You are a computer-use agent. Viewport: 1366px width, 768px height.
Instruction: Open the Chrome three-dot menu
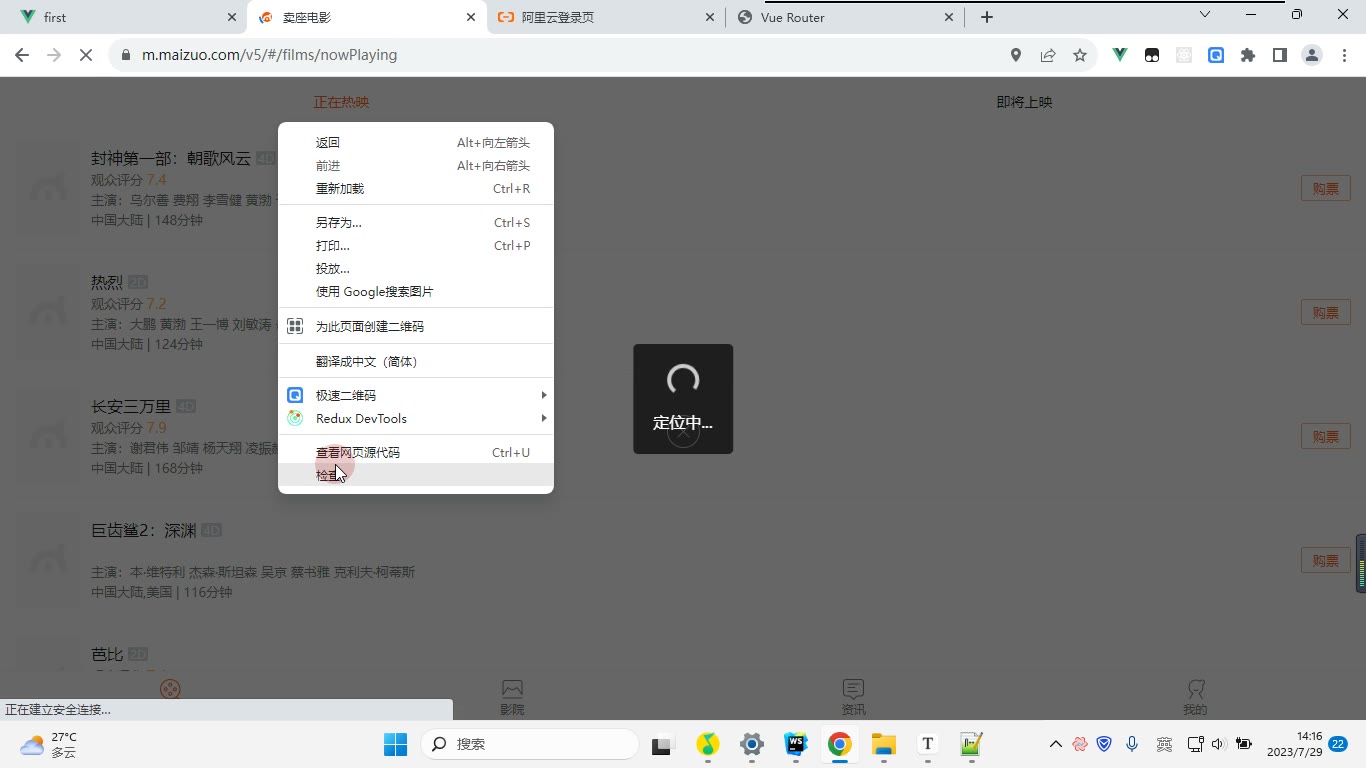pos(1344,56)
